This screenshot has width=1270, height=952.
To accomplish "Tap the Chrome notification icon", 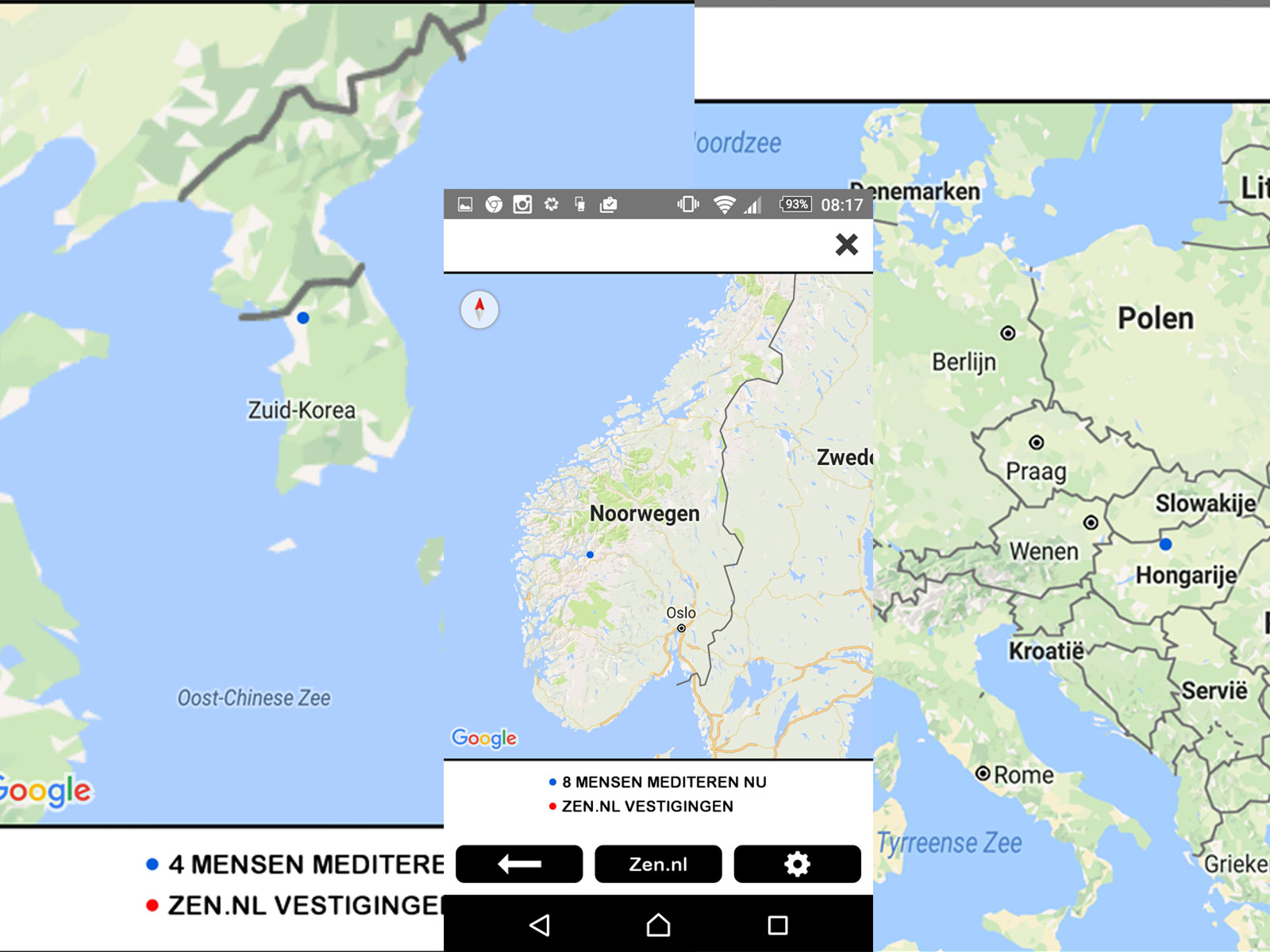I will coord(494,205).
